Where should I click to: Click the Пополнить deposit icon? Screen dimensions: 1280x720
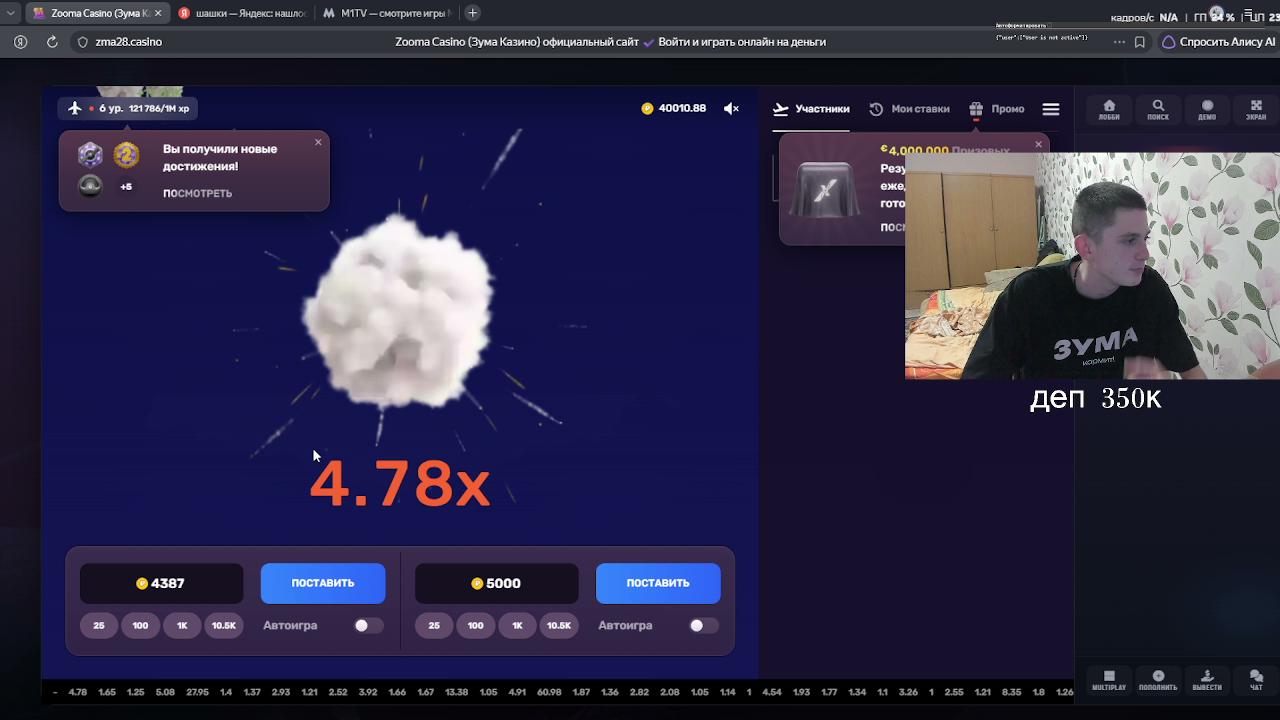1158,680
